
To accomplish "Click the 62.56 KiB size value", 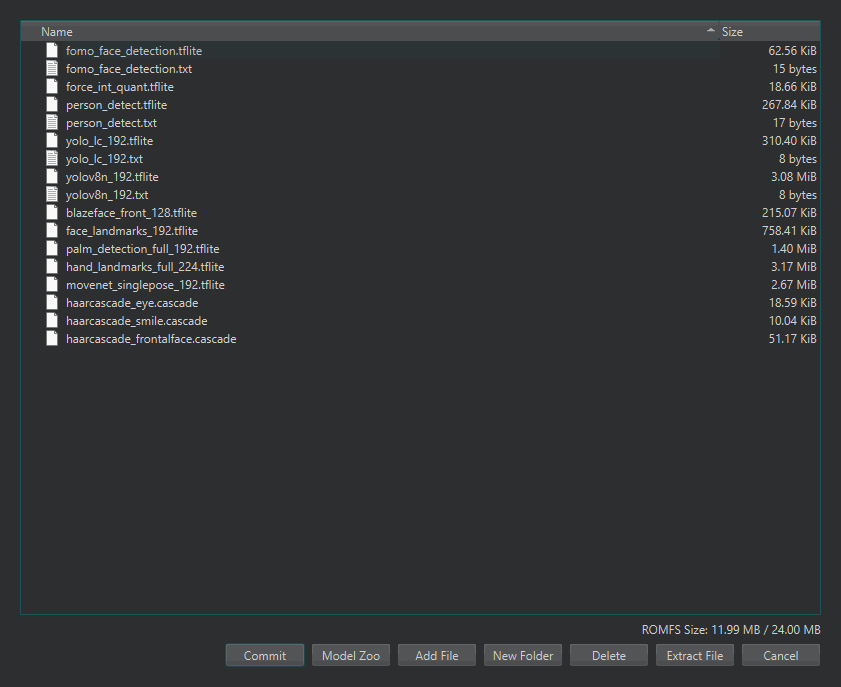I will pos(792,51).
